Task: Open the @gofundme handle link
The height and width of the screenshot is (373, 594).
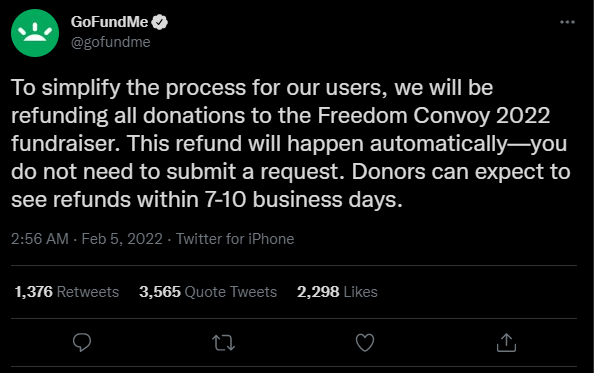Action: click(111, 42)
